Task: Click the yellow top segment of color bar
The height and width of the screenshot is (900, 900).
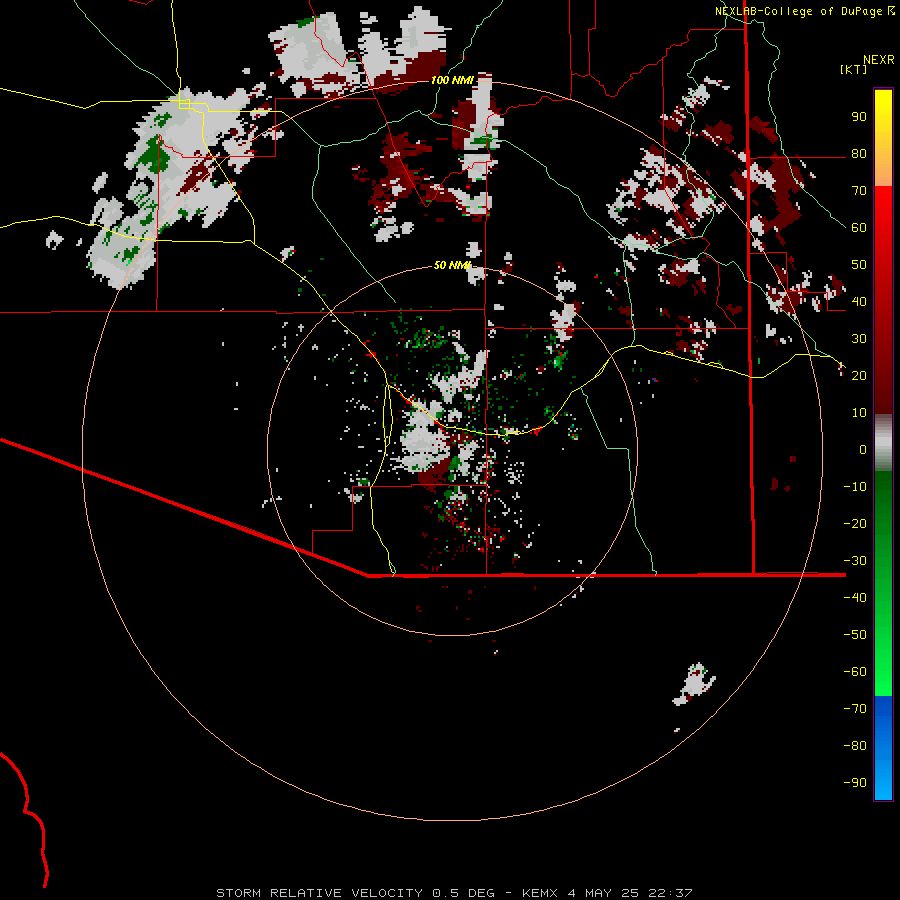Action: [x=883, y=138]
